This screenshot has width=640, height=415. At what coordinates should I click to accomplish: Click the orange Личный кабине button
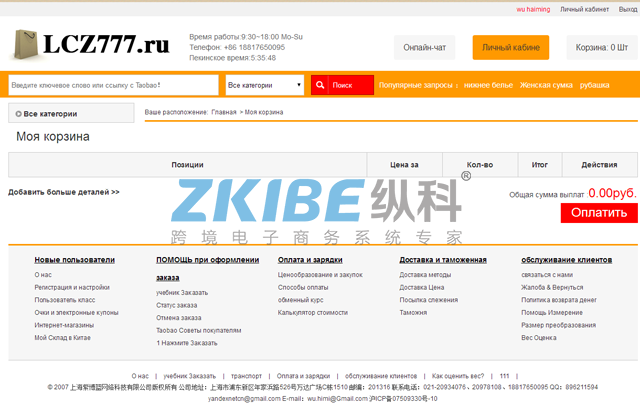coord(511,47)
